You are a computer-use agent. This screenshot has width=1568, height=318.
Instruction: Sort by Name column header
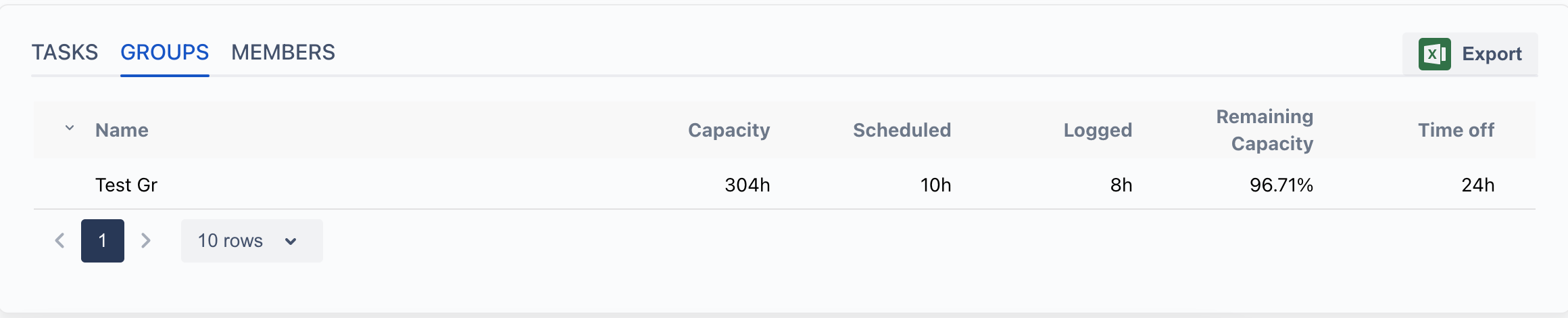[x=122, y=130]
